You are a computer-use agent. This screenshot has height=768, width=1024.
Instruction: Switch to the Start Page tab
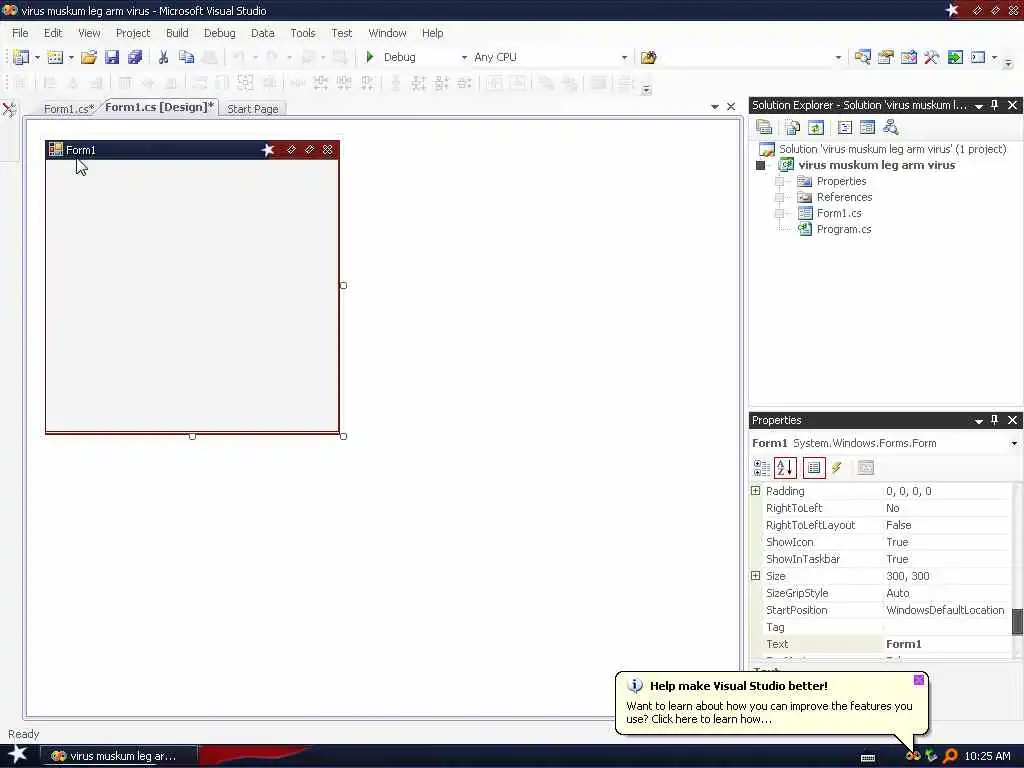(253, 108)
